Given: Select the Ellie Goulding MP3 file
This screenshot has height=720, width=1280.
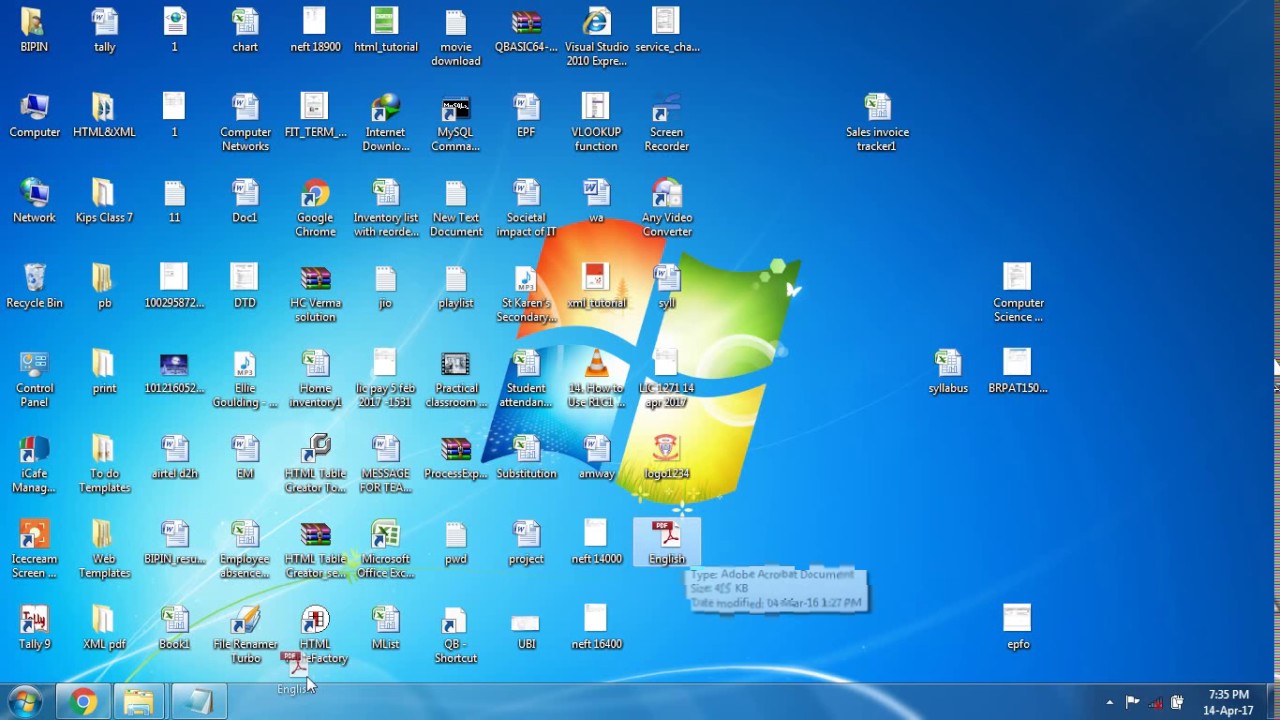Looking at the screenshot, I should pos(245,363).
